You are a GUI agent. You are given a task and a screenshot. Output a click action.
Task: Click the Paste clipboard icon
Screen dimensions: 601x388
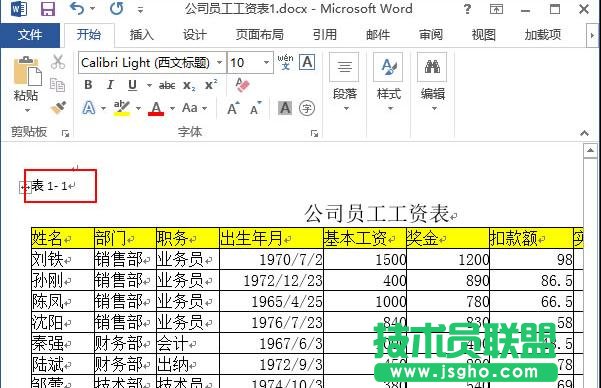tap(27, 71)
